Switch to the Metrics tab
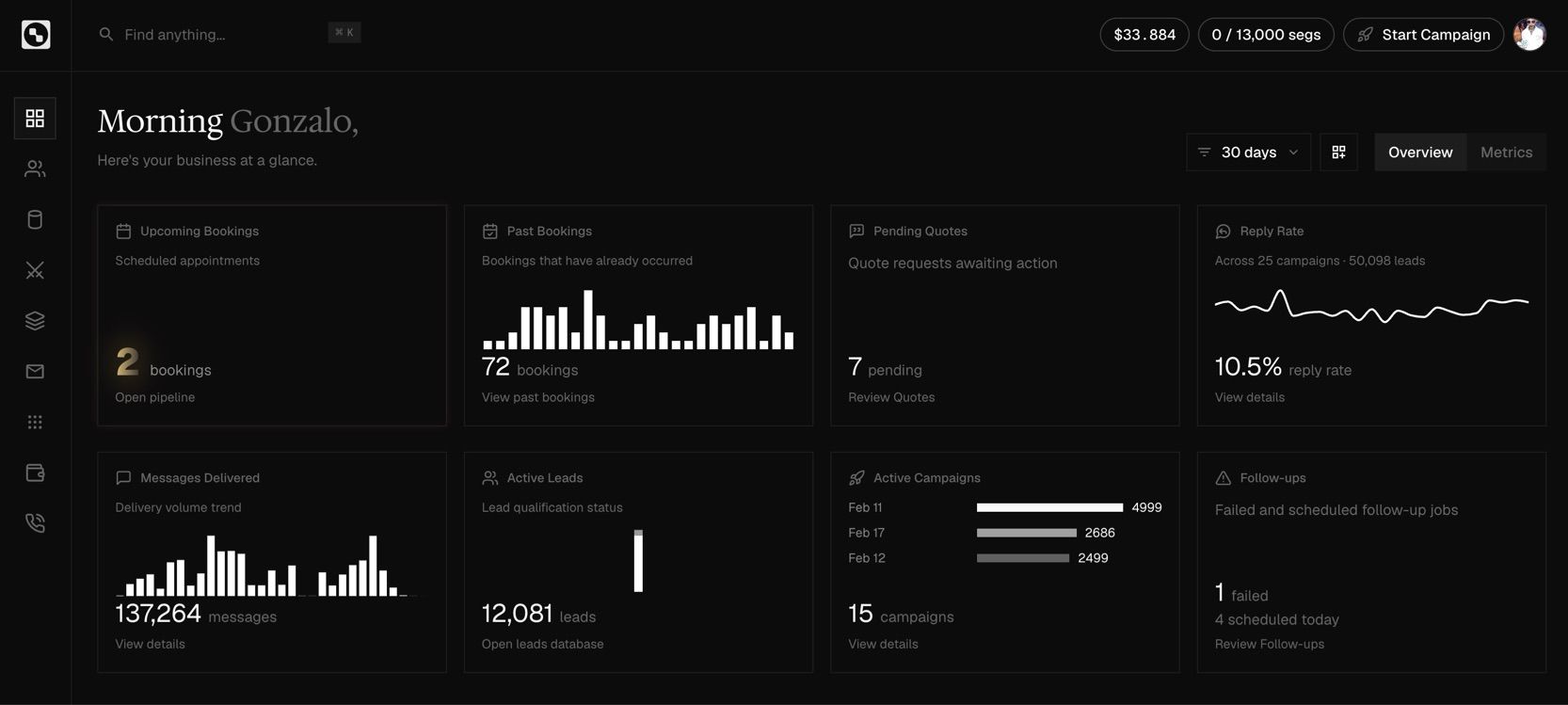This screenshot has height=705, width=1568. pos(1506,152)
